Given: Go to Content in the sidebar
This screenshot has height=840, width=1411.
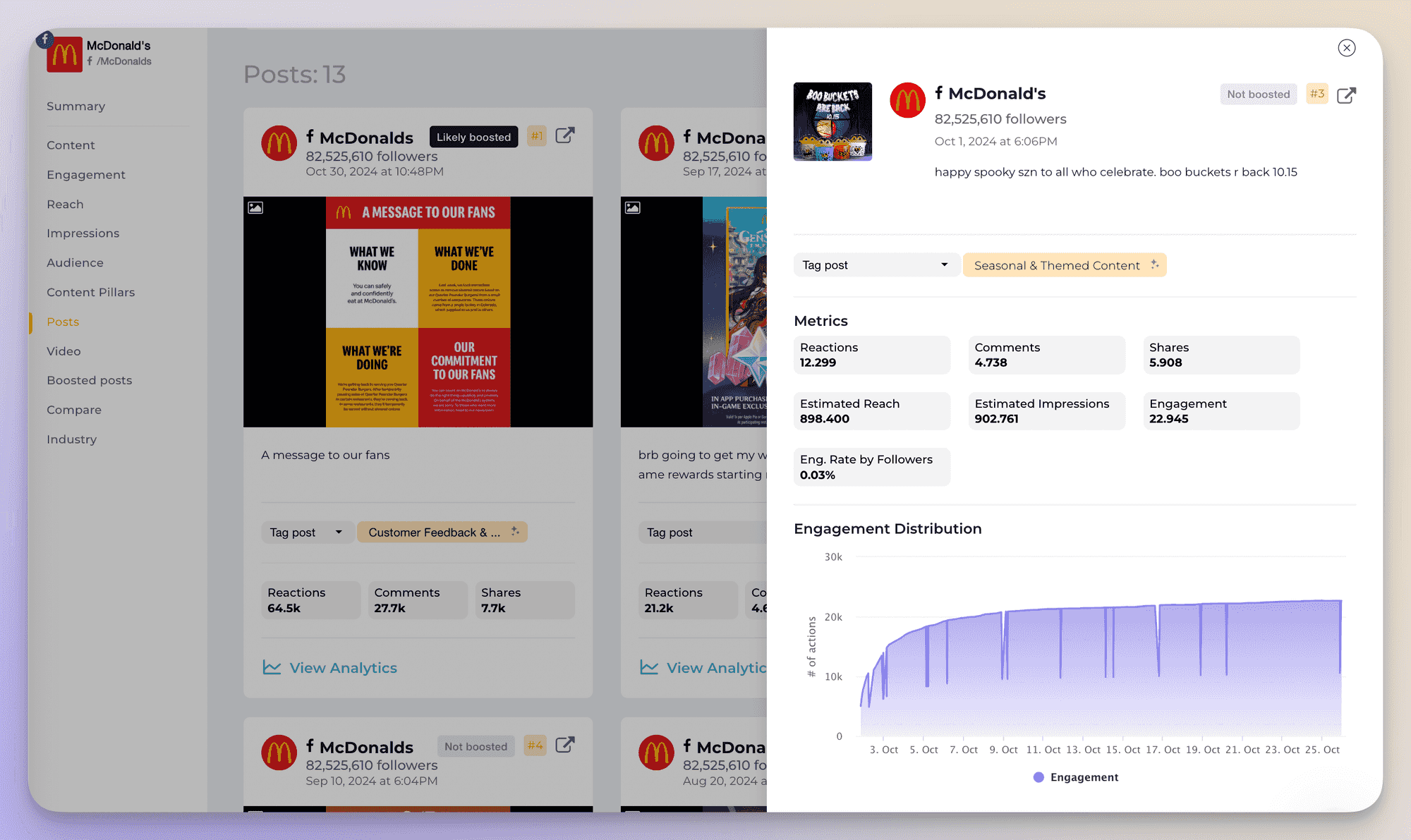Looking at the screenshot, I should [71, 145].
